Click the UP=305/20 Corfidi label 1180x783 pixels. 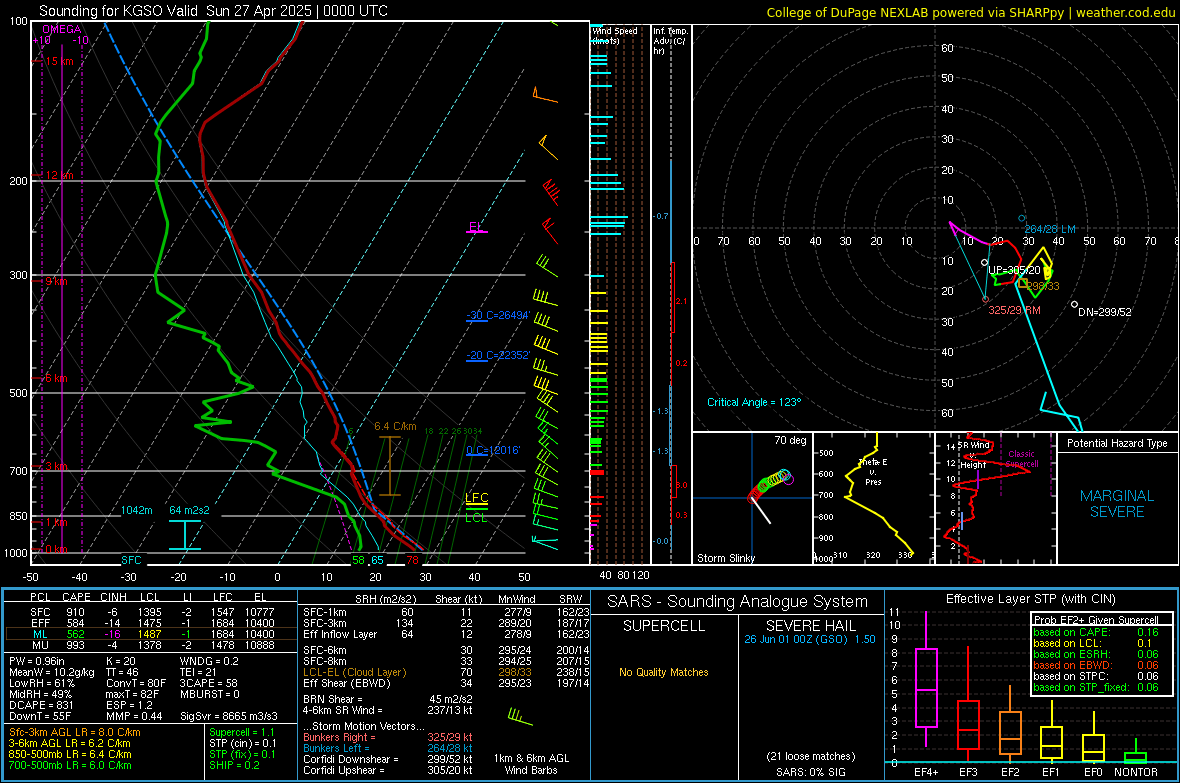click(x=1014, y=270)
